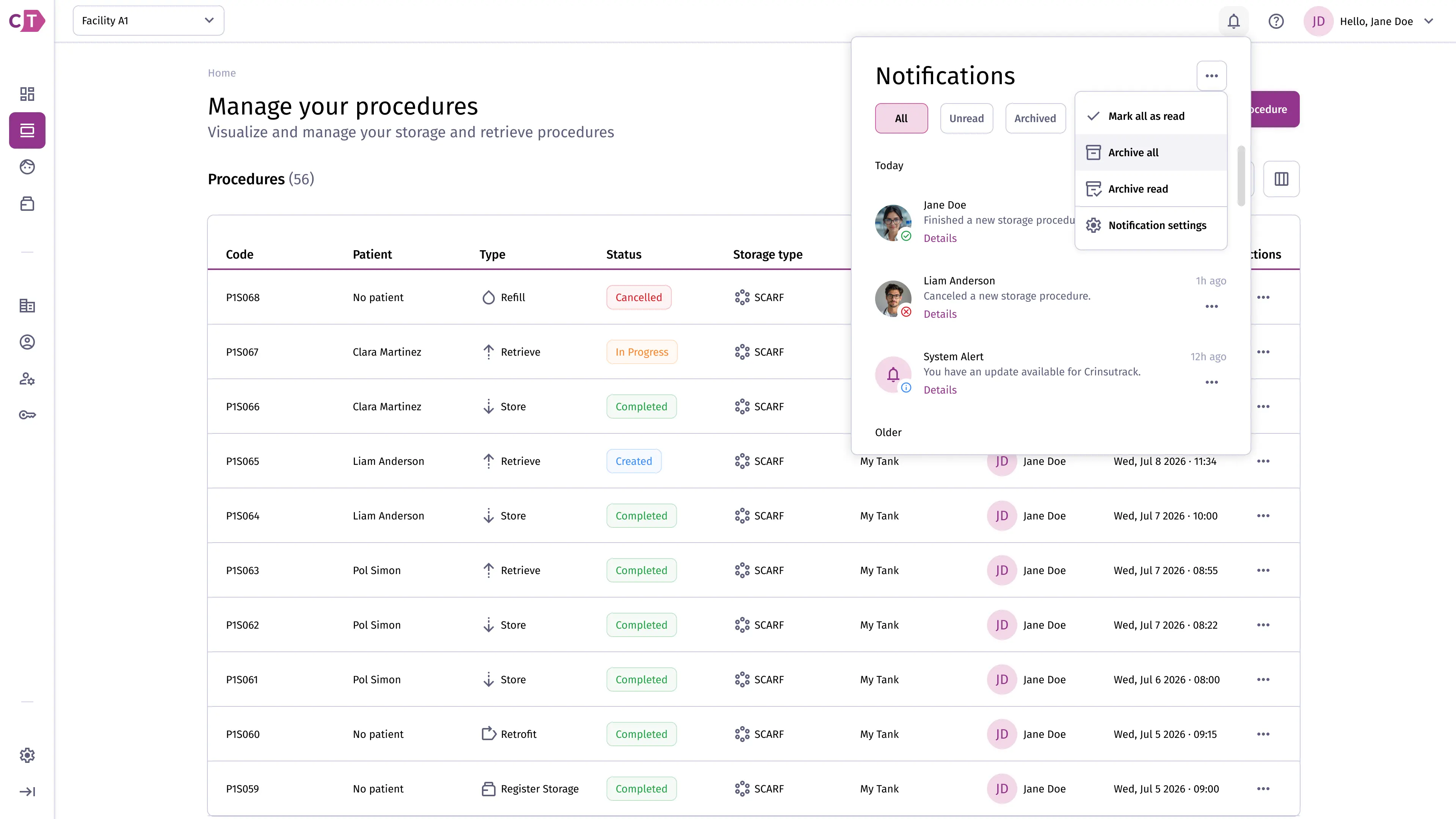Click the Created status badge
The height and width of the screenshot is (819, 1456).
634,461
